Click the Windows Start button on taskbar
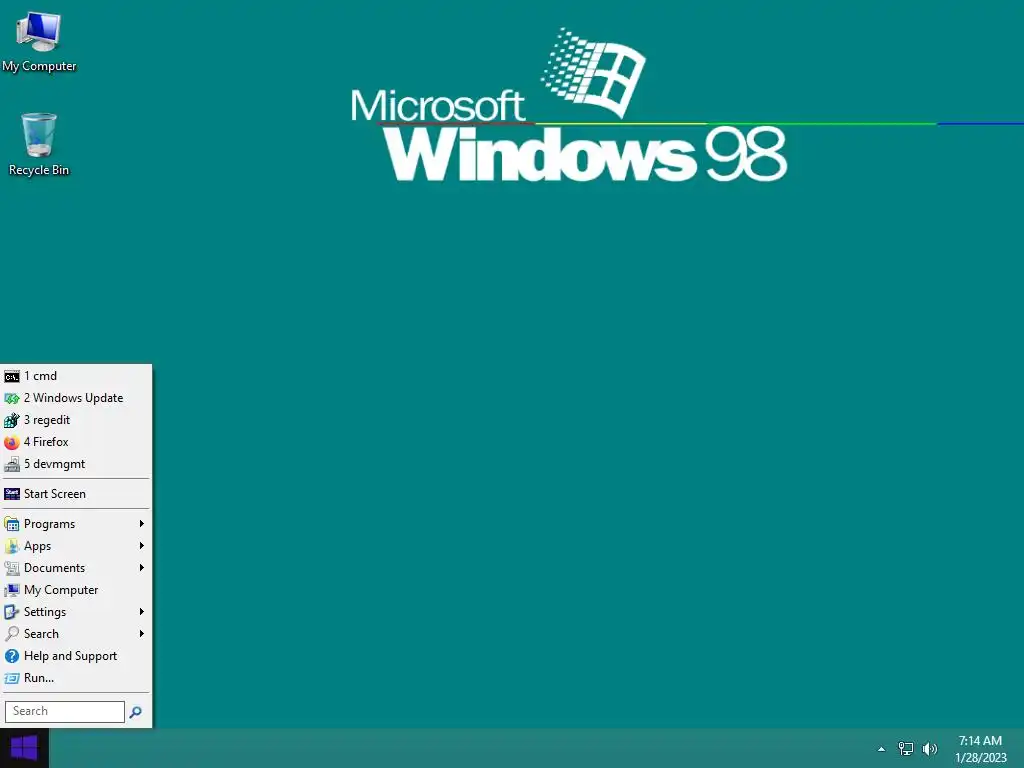Viewport: 1024px width, 768px height. [24, 748]
